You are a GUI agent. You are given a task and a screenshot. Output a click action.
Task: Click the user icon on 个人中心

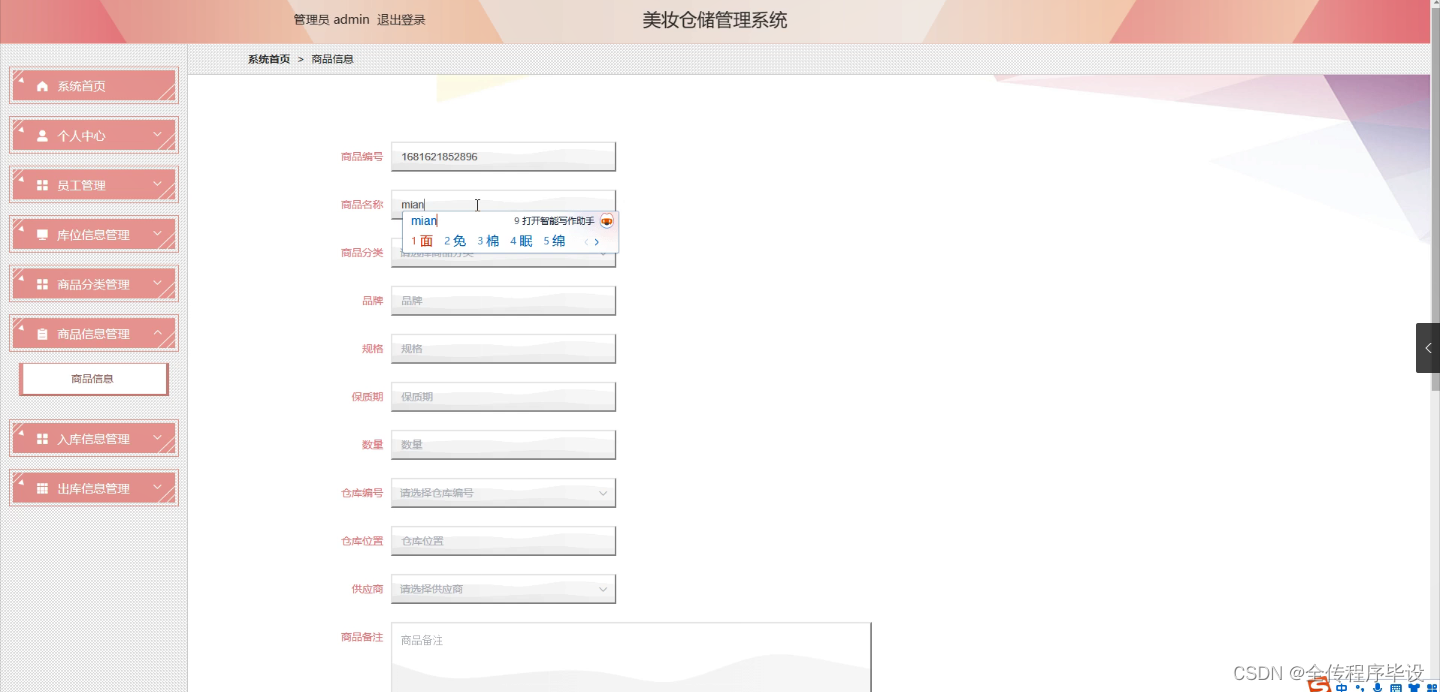[40, 135]
